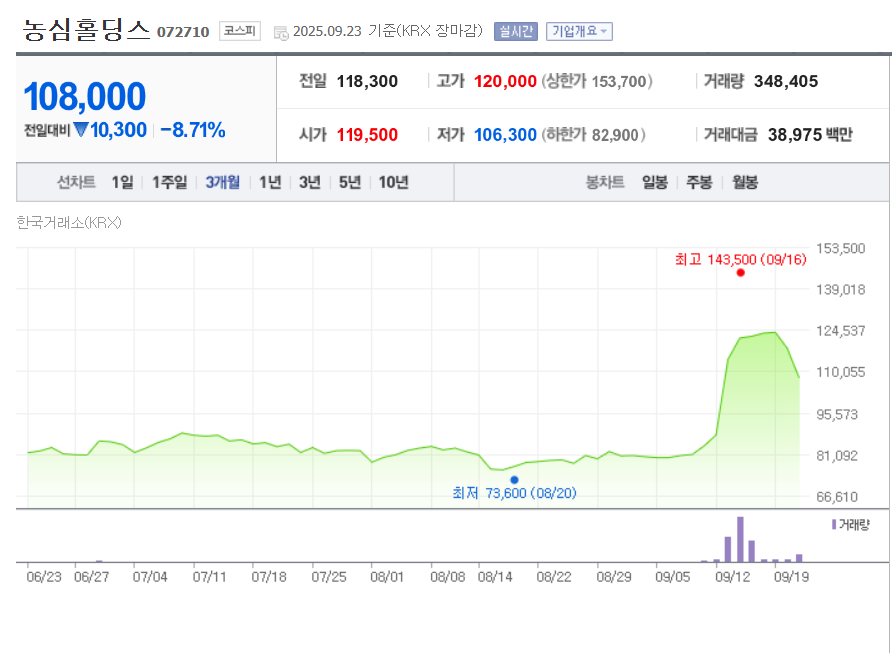
Task: Click the 고가 value 120,000
Action: point(505,81)
